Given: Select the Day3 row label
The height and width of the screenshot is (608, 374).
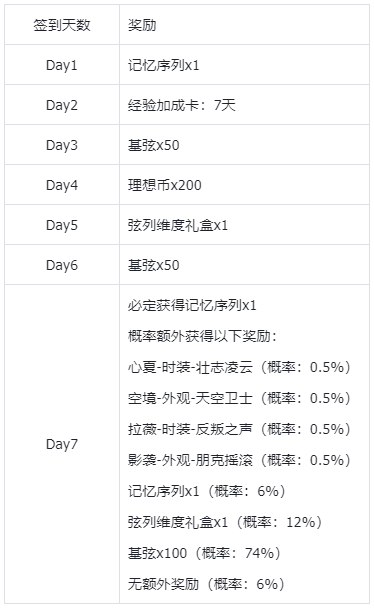Looking at the screenshot, I should 62,145.
